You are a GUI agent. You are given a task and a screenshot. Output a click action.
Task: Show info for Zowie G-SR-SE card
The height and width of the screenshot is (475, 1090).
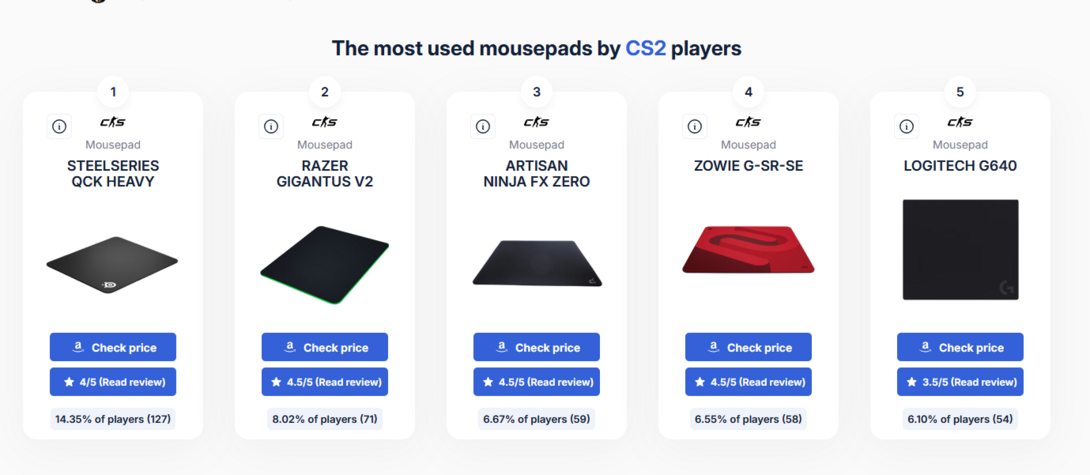695,126
